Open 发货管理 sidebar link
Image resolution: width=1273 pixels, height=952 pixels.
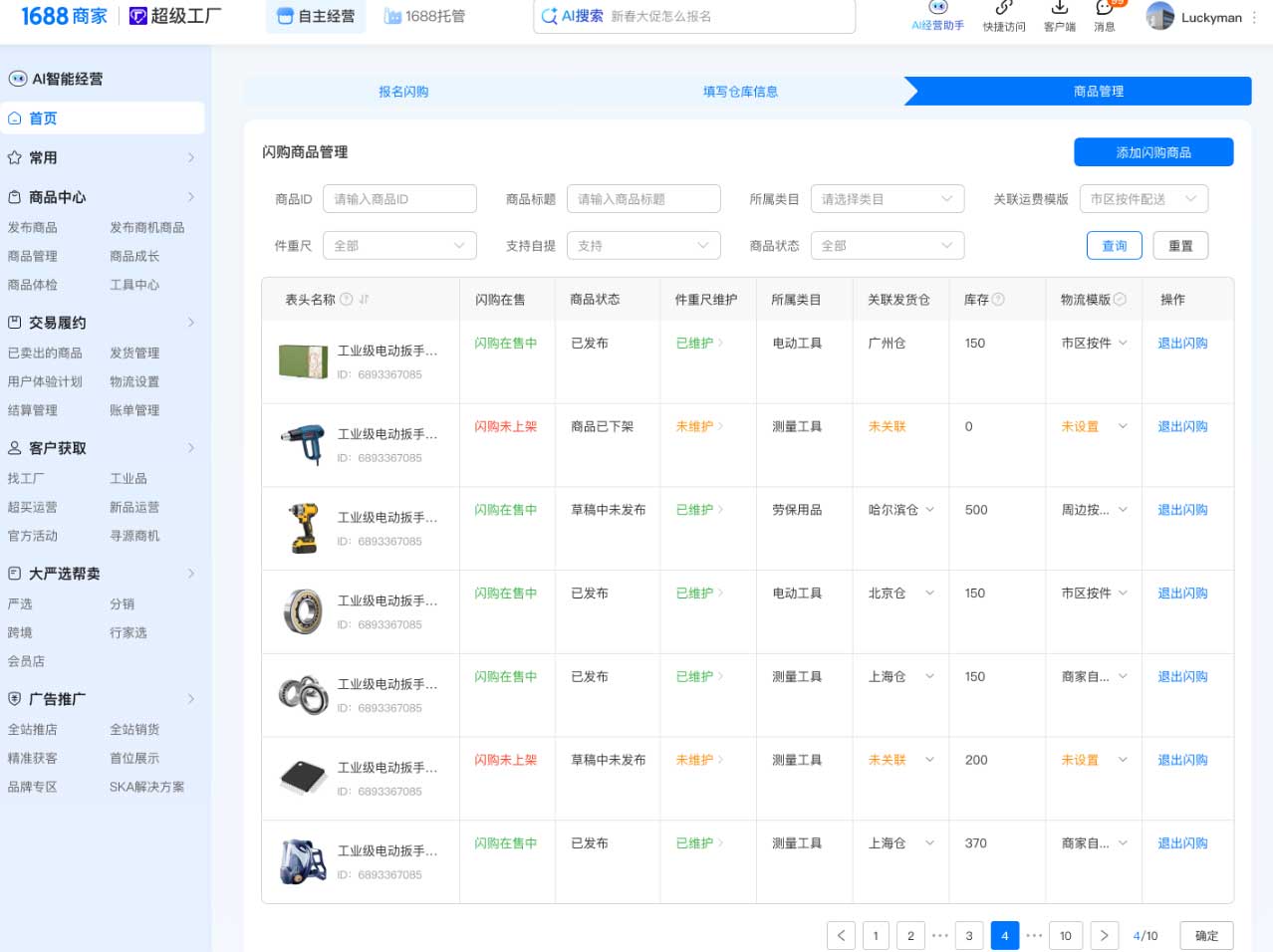click(134, 354)
